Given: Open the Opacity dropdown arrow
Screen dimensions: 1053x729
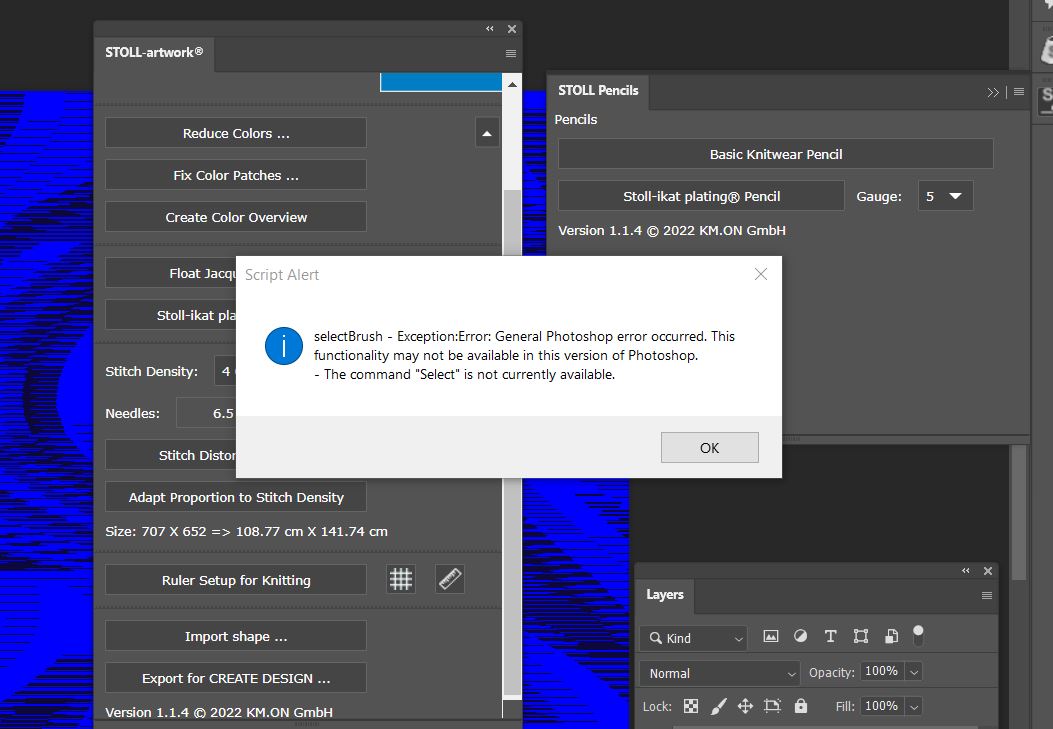Looking at the screenshot, I should click(915, 671).
